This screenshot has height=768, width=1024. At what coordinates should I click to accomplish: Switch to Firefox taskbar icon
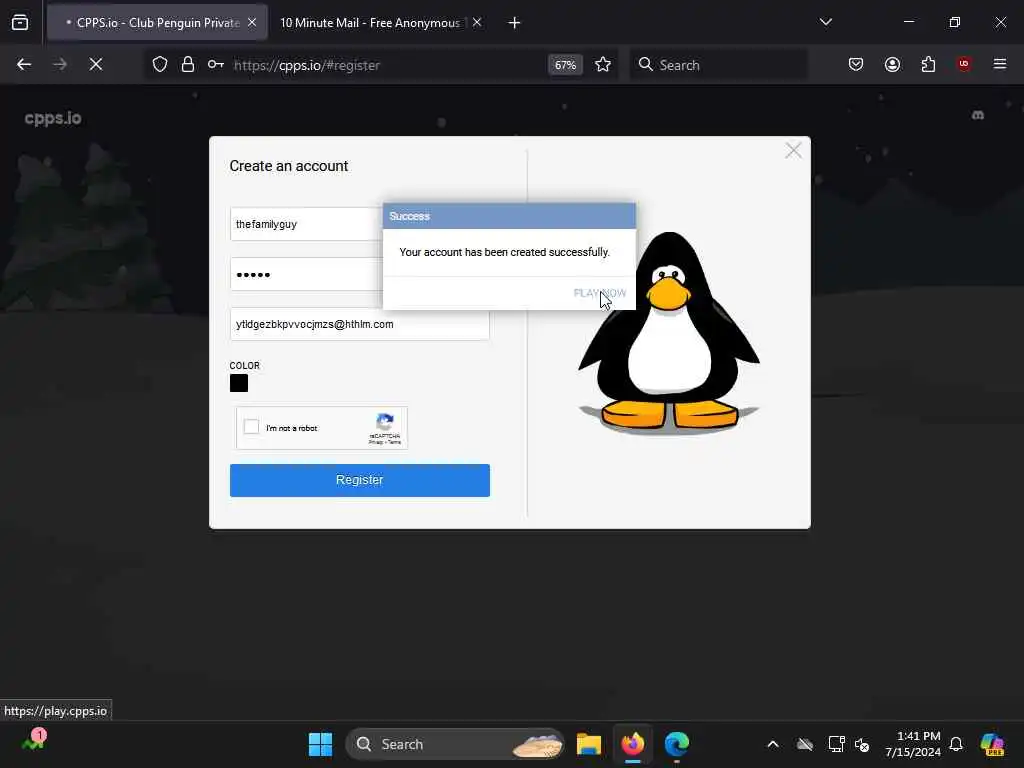point(632,744)
